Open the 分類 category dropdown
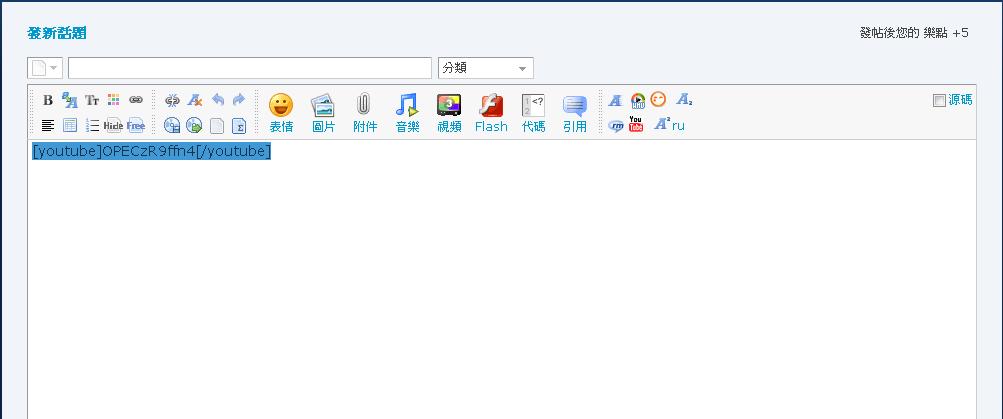The width and height of the screenshot is (1003, 419). (486, 68)
